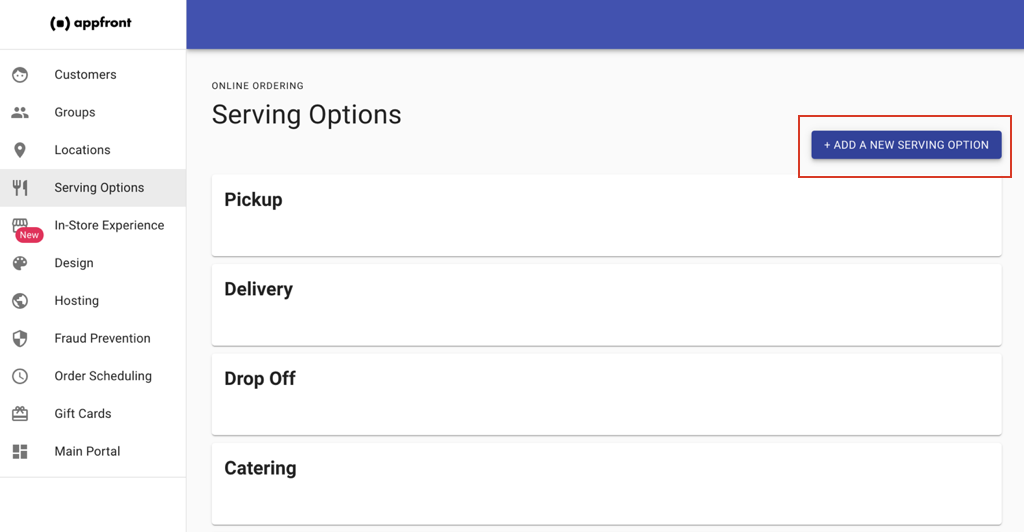The height and width of the screenshot is (532, 1024).
Task: Click the Hosting globe icon
Action: (20, 301)
